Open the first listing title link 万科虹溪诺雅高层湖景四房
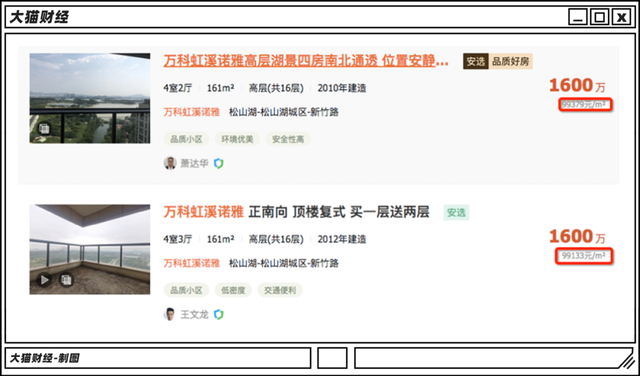 click(306, 61)
